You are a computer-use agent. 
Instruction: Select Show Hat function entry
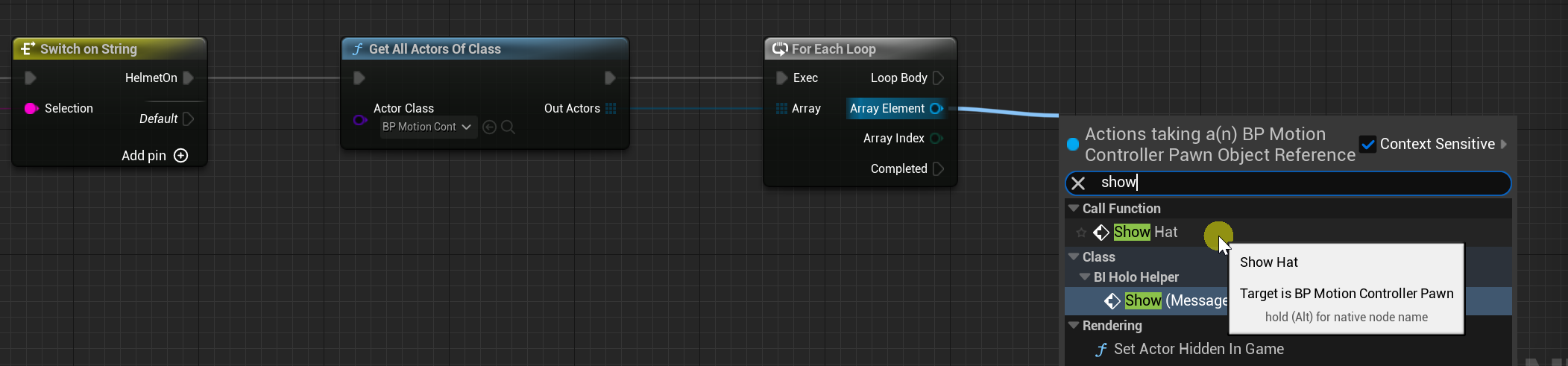tap(1145, 233)
